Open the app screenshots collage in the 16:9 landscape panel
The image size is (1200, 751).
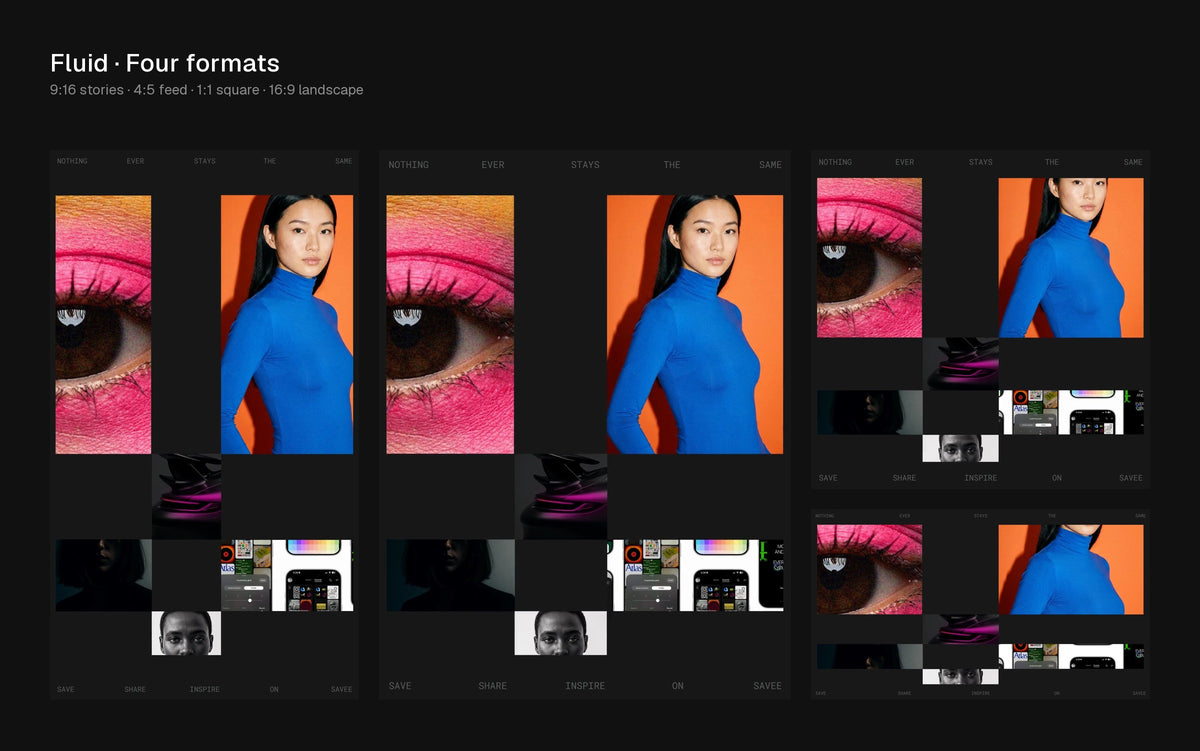(1071, 656)
